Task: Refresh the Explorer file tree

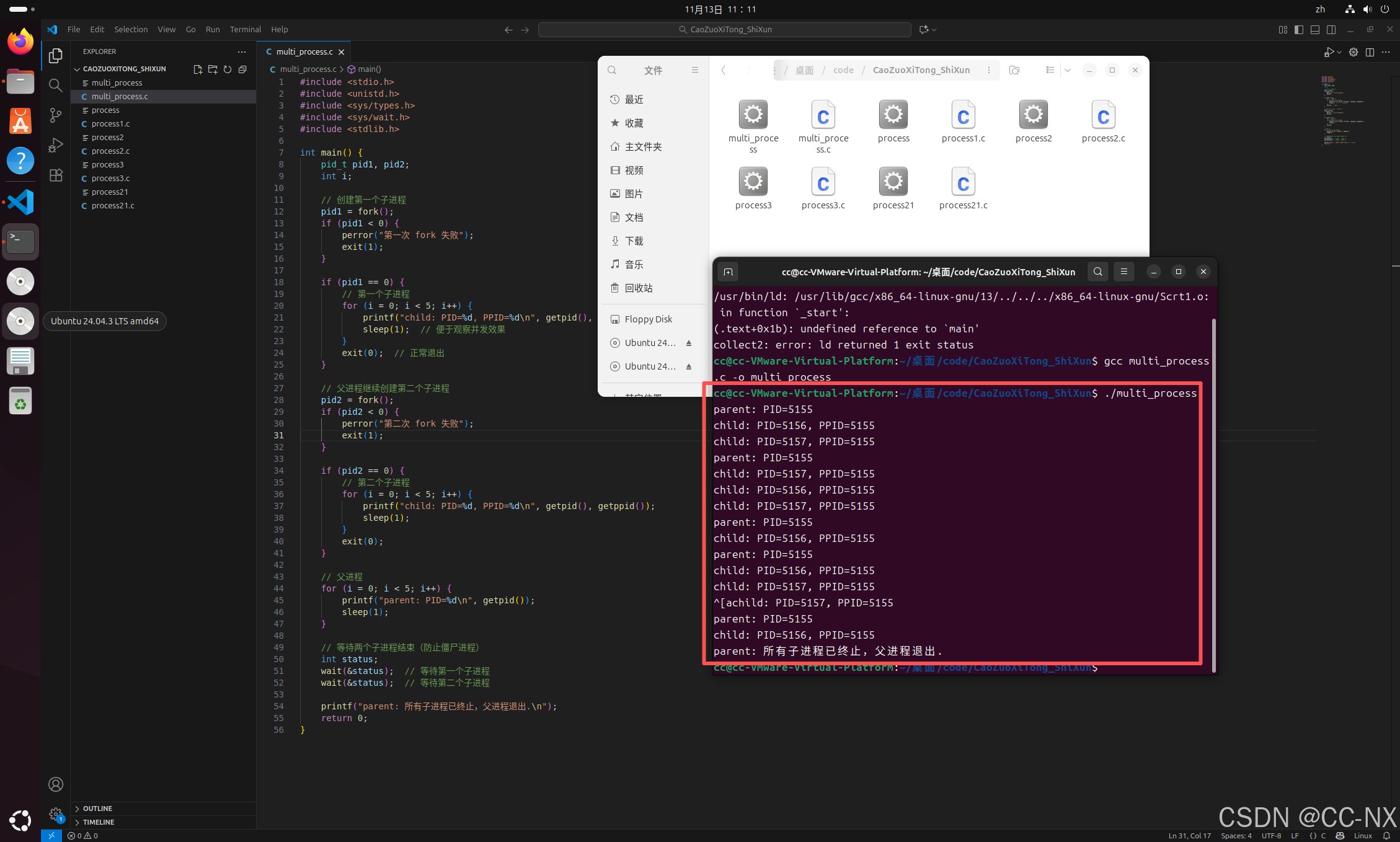Action: (228, 69)
